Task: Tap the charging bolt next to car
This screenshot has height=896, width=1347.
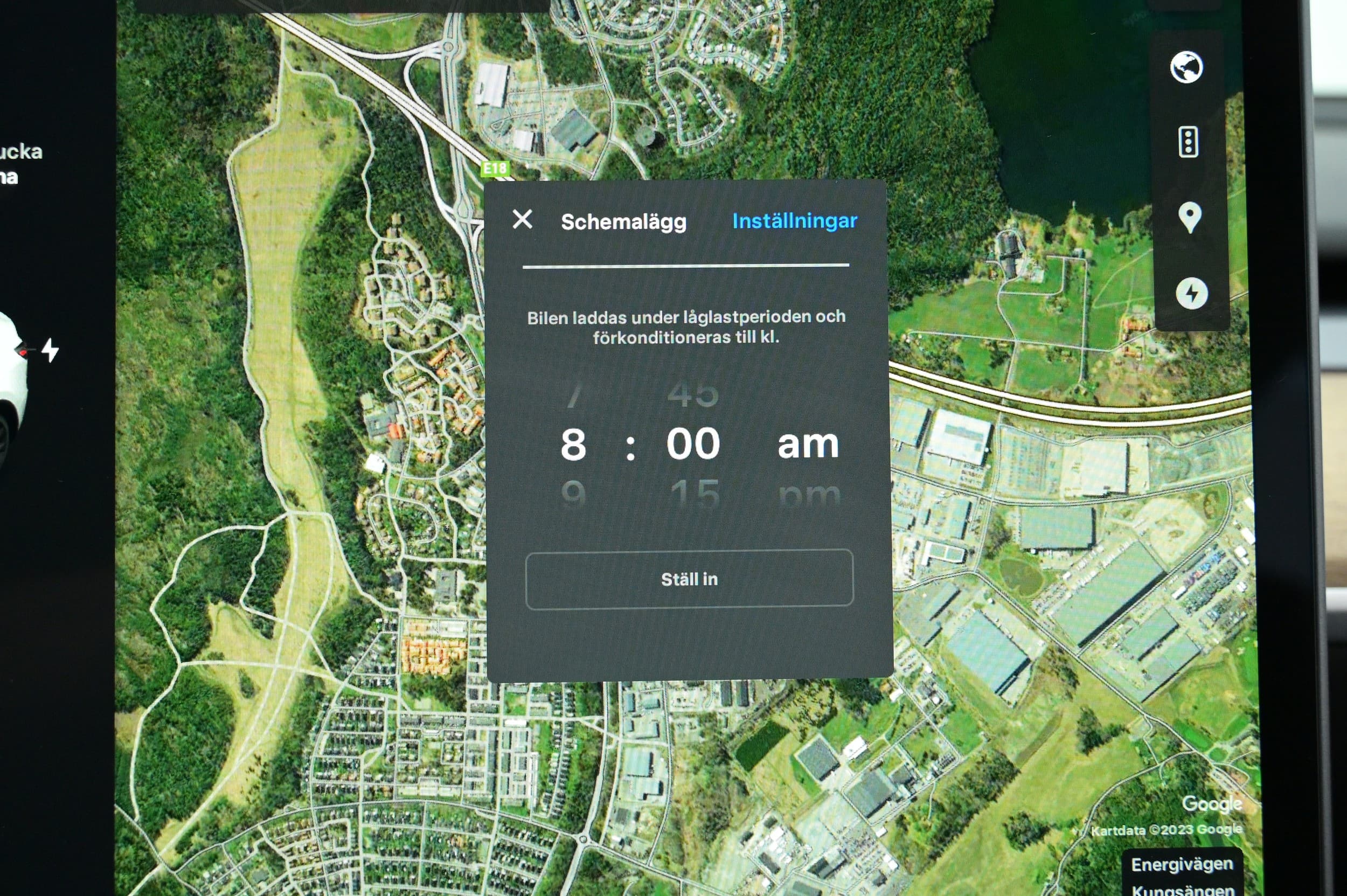Action: pyautogui.click(x=50, y=350)
